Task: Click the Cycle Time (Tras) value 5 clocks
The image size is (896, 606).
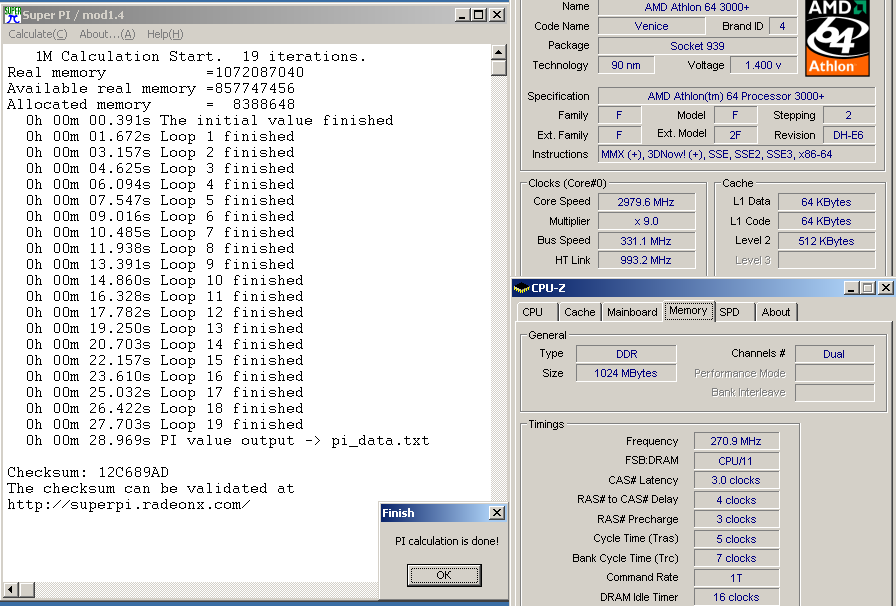Action: pos(736,539)
